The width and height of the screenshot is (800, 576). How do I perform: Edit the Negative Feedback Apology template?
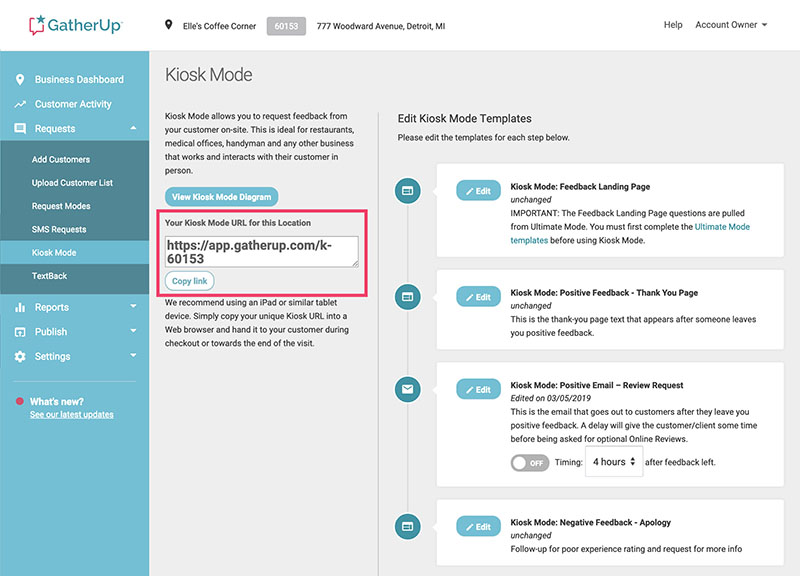(479, 527)
